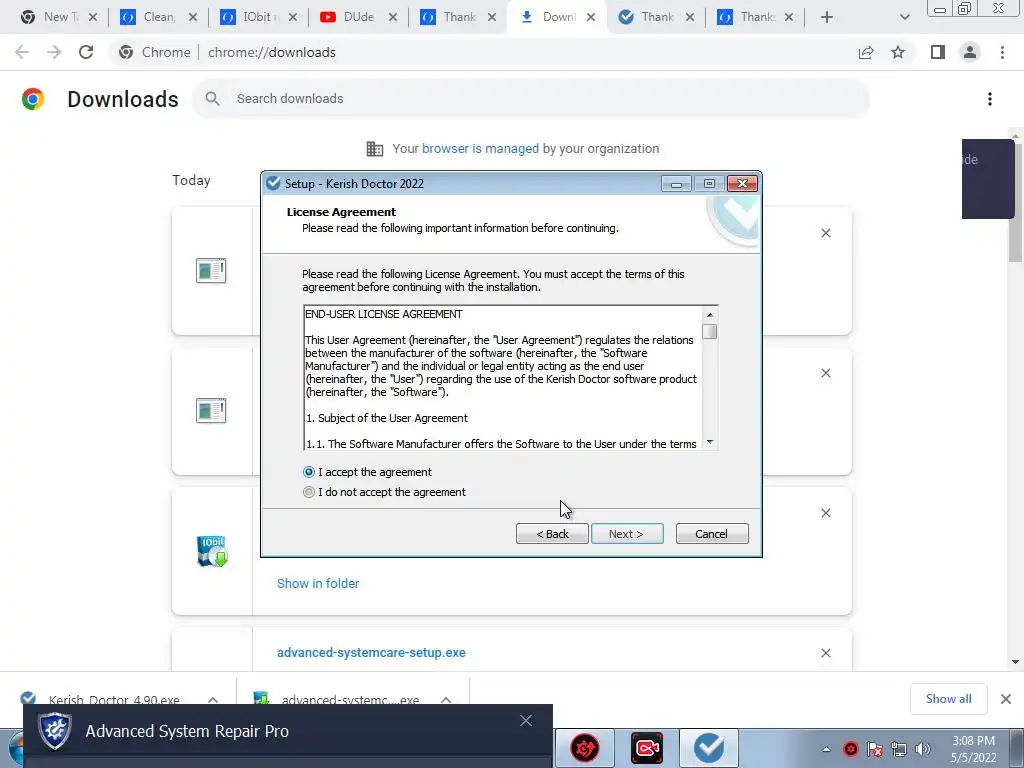Click the volume speaker tray icon

click(922, 749)
